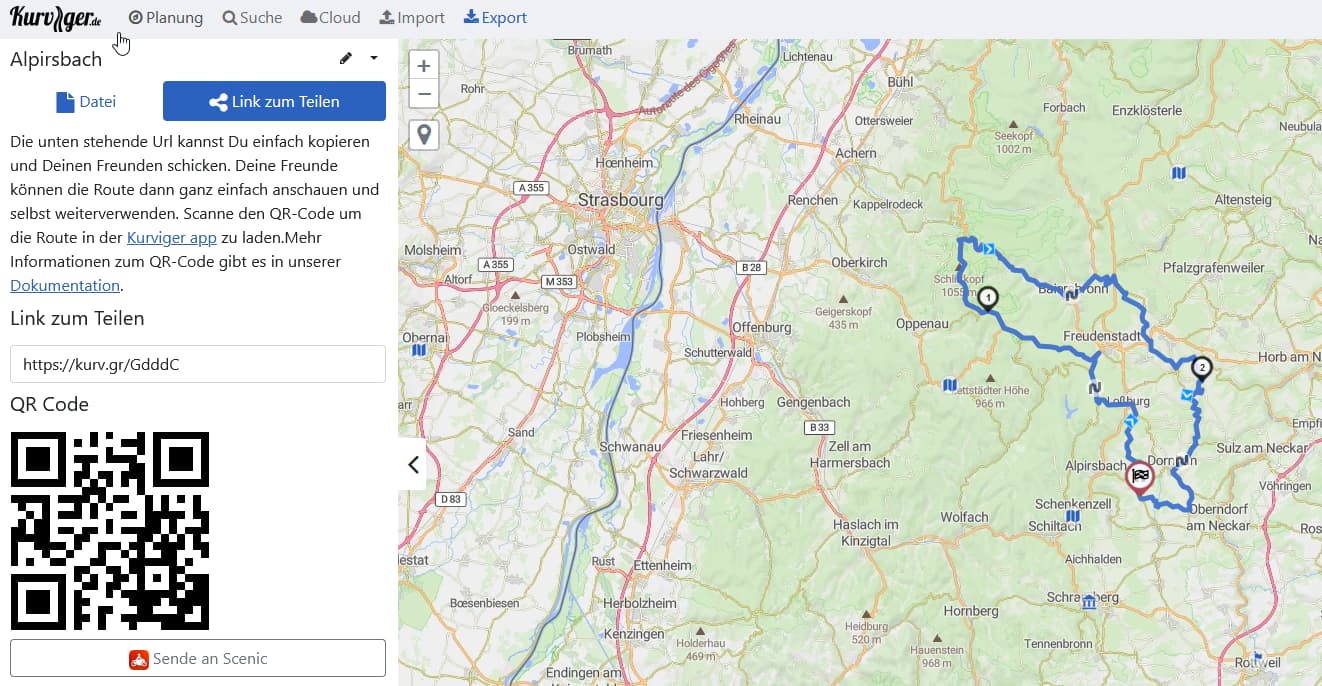Click the D 83 road shield
Viewport: 1322px width, 686px height.
[x=450, y=499]
